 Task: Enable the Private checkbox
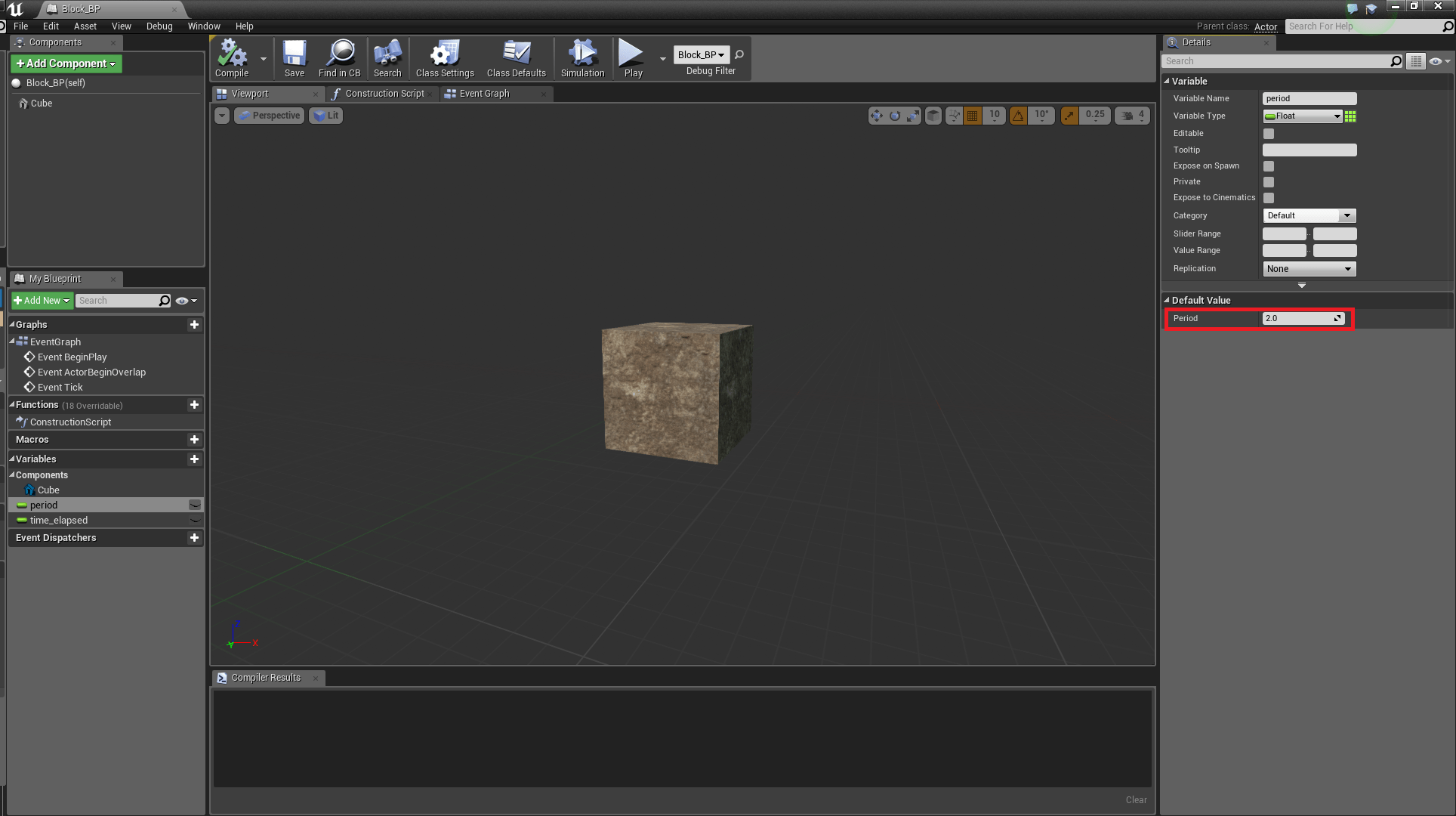1268,181
